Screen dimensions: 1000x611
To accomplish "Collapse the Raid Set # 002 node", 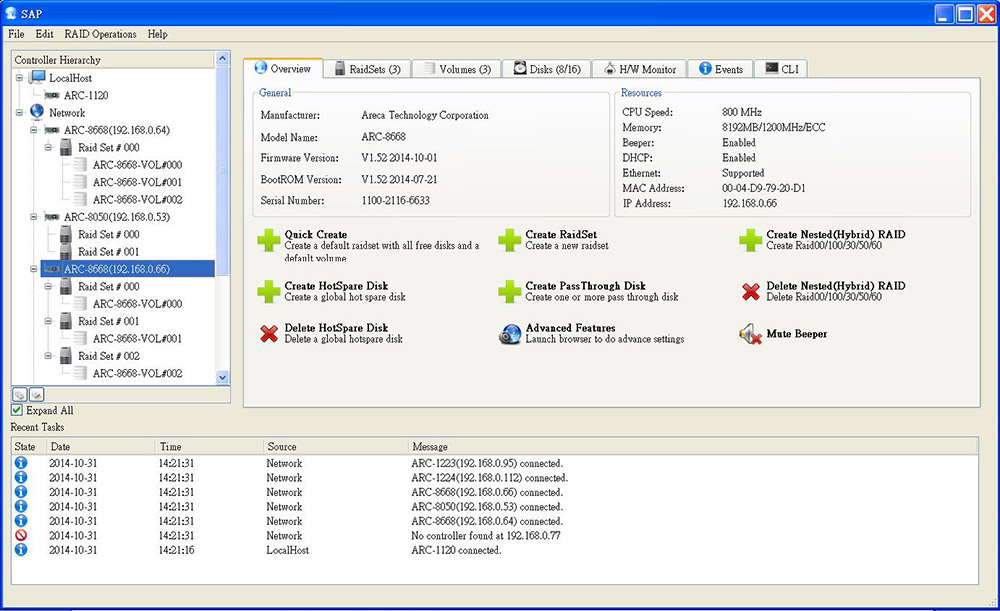I will tap(48, 356).
